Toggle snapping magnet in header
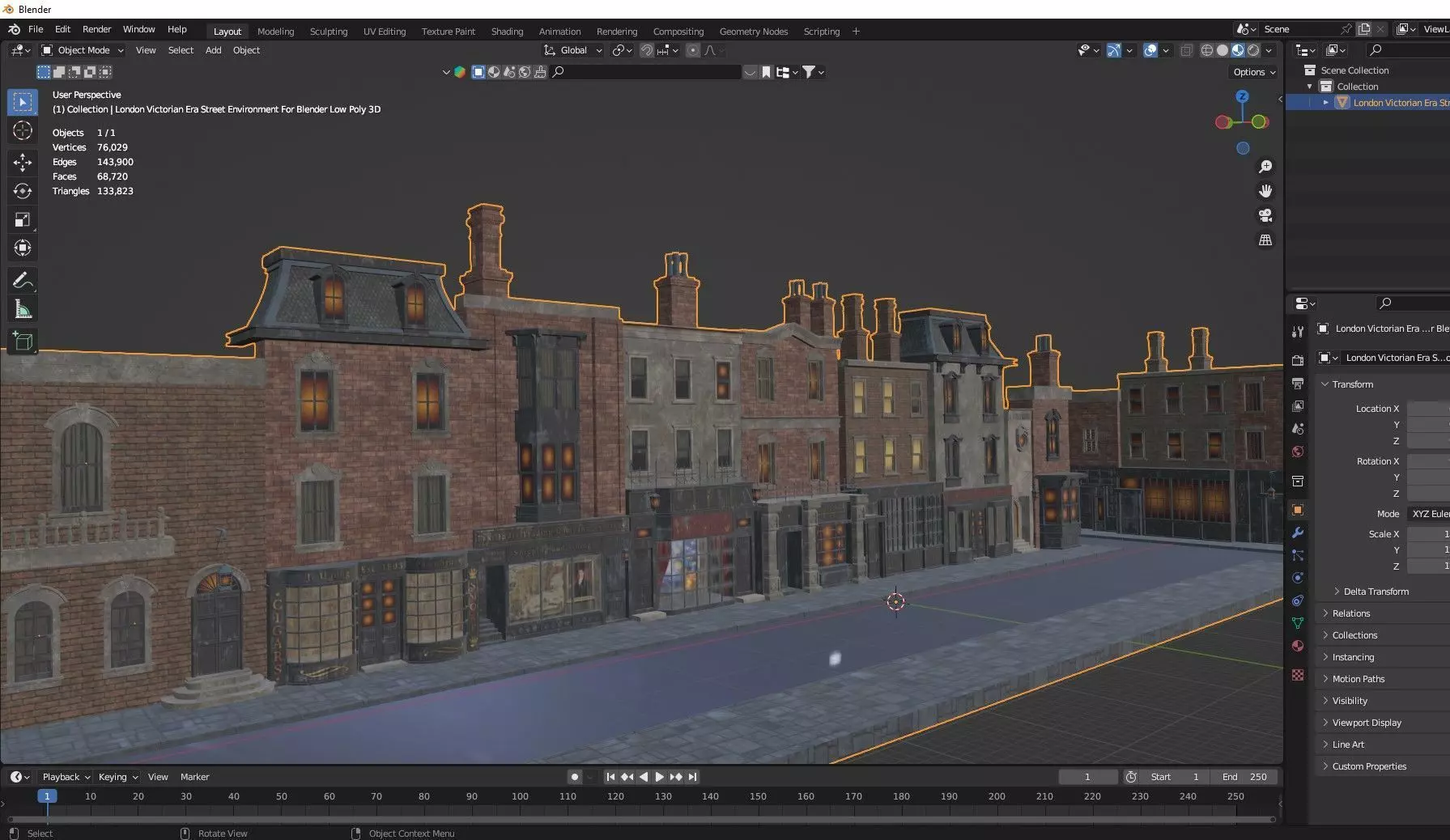The height and width of the screenshot is (840, 1450). (647, 50)
